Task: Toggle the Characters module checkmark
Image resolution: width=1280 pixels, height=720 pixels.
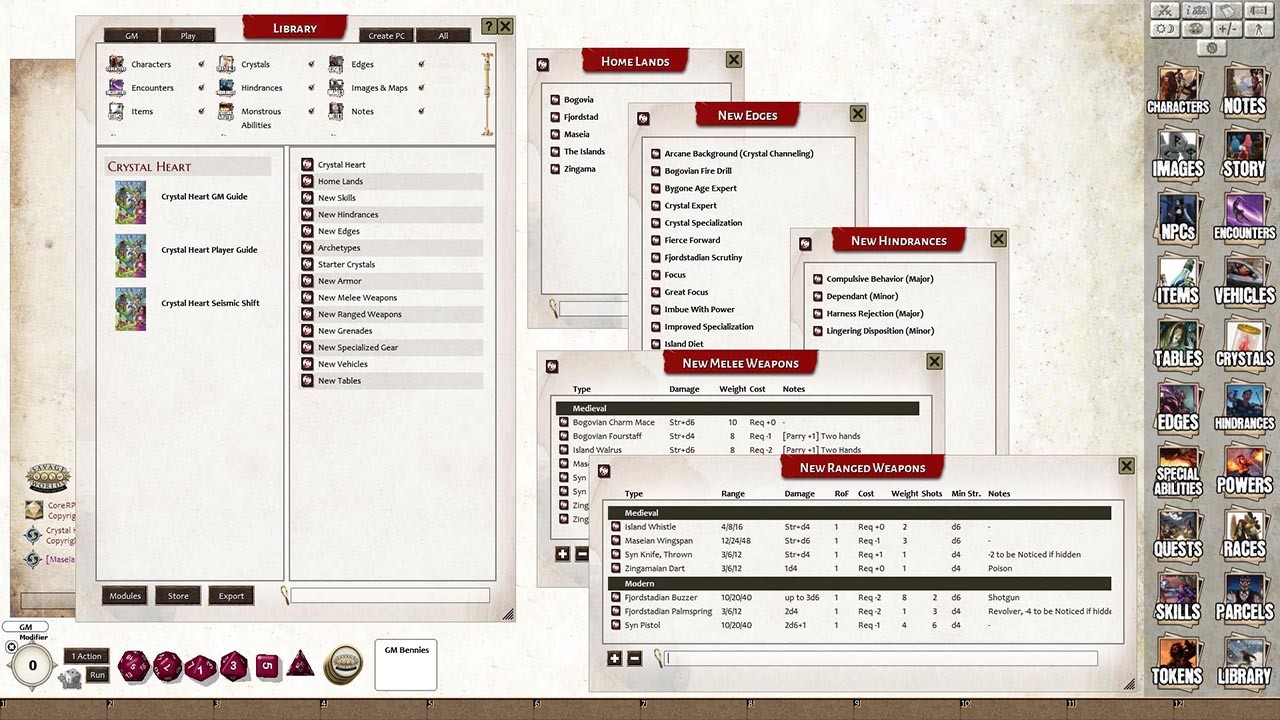Action: tap(201, 64)
